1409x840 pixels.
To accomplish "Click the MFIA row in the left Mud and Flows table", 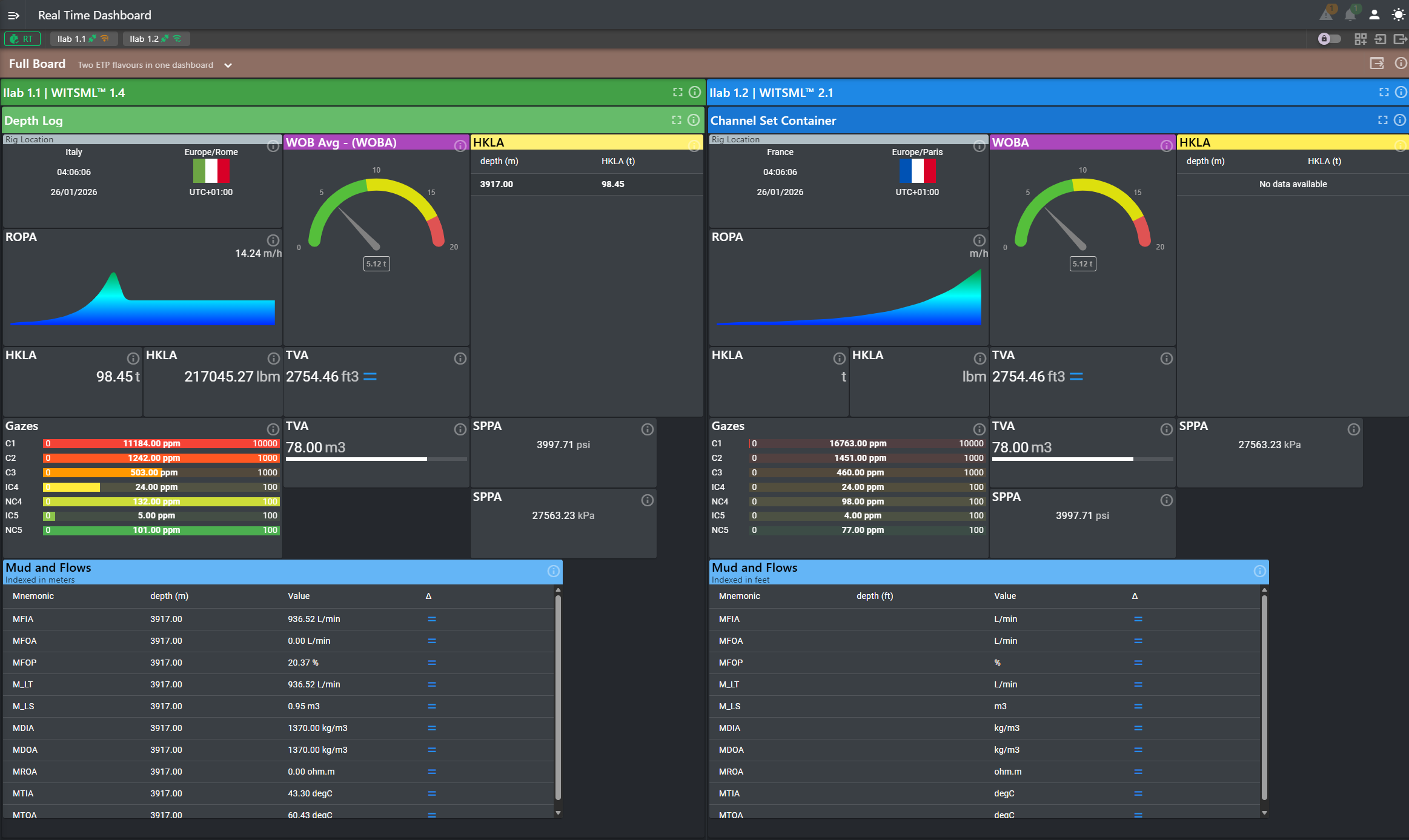I will pyautogui.click(x=24, y=619).
